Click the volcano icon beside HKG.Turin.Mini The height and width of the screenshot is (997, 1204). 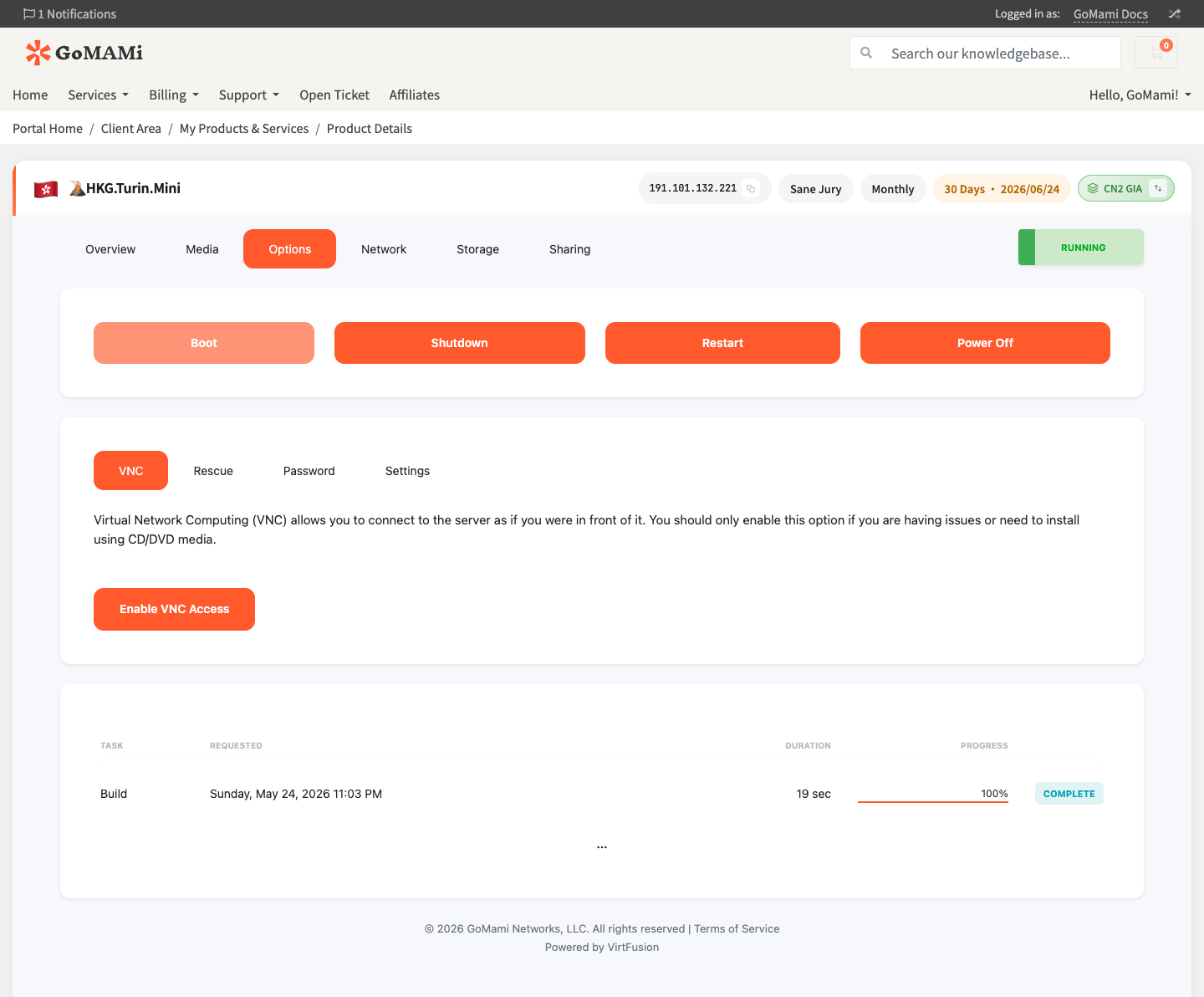77,188
